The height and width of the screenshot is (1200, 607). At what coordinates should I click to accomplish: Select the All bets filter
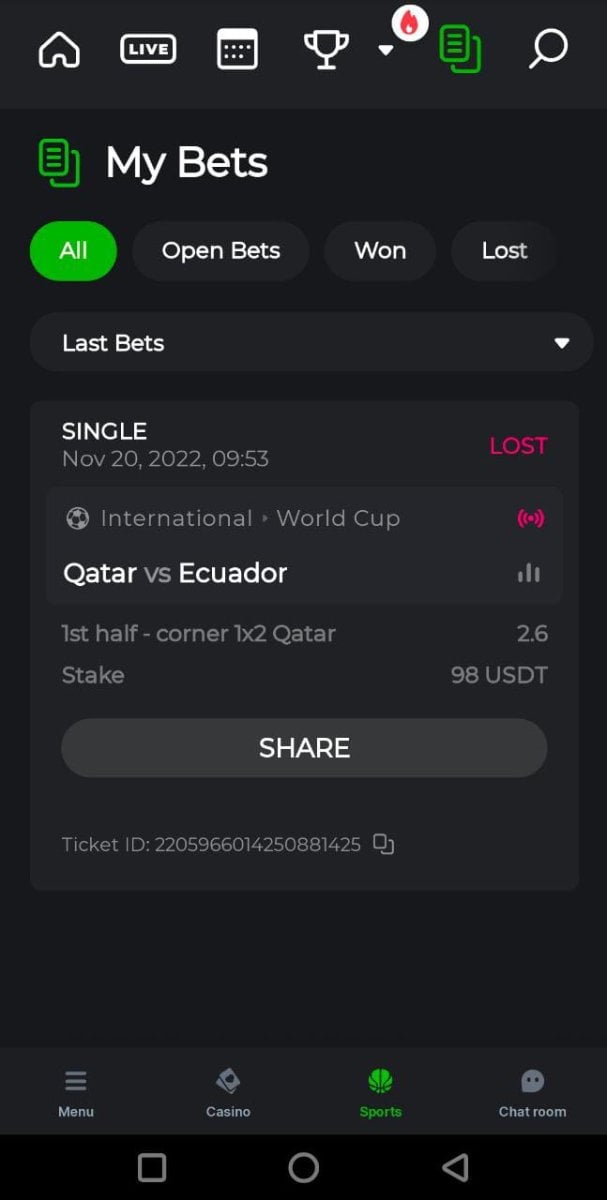click(73, 251)
